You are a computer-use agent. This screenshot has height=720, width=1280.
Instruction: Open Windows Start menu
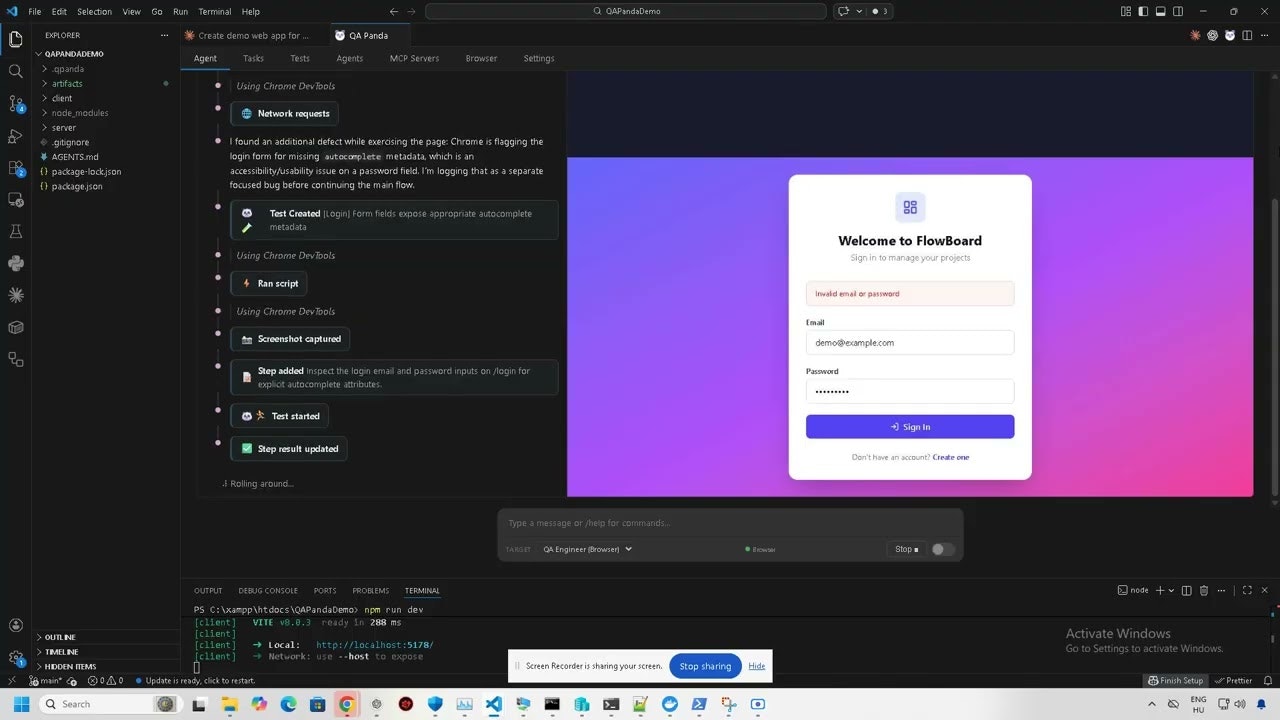[x=21, y=704]
